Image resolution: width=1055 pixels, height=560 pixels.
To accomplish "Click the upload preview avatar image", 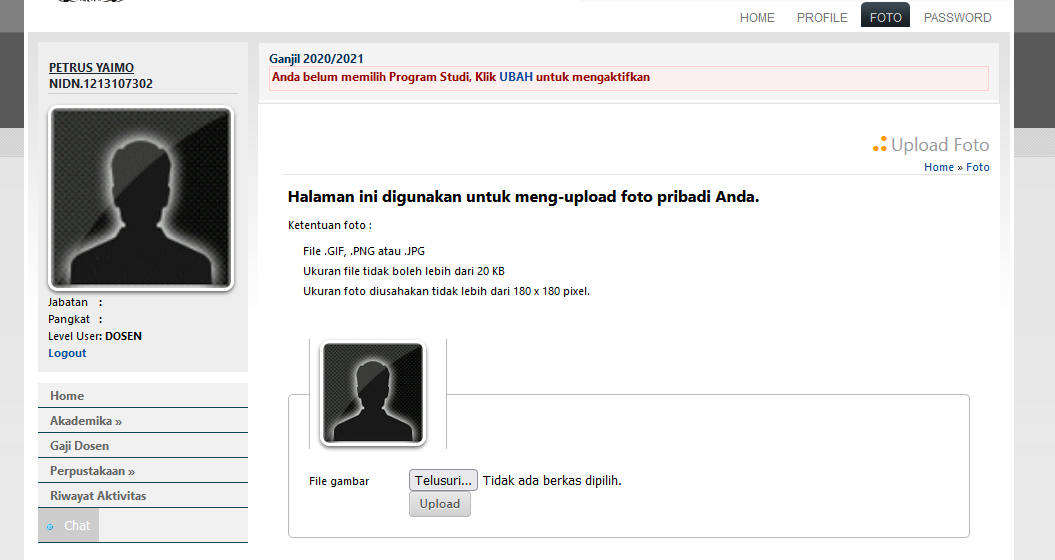I will [x=372, y=393].
